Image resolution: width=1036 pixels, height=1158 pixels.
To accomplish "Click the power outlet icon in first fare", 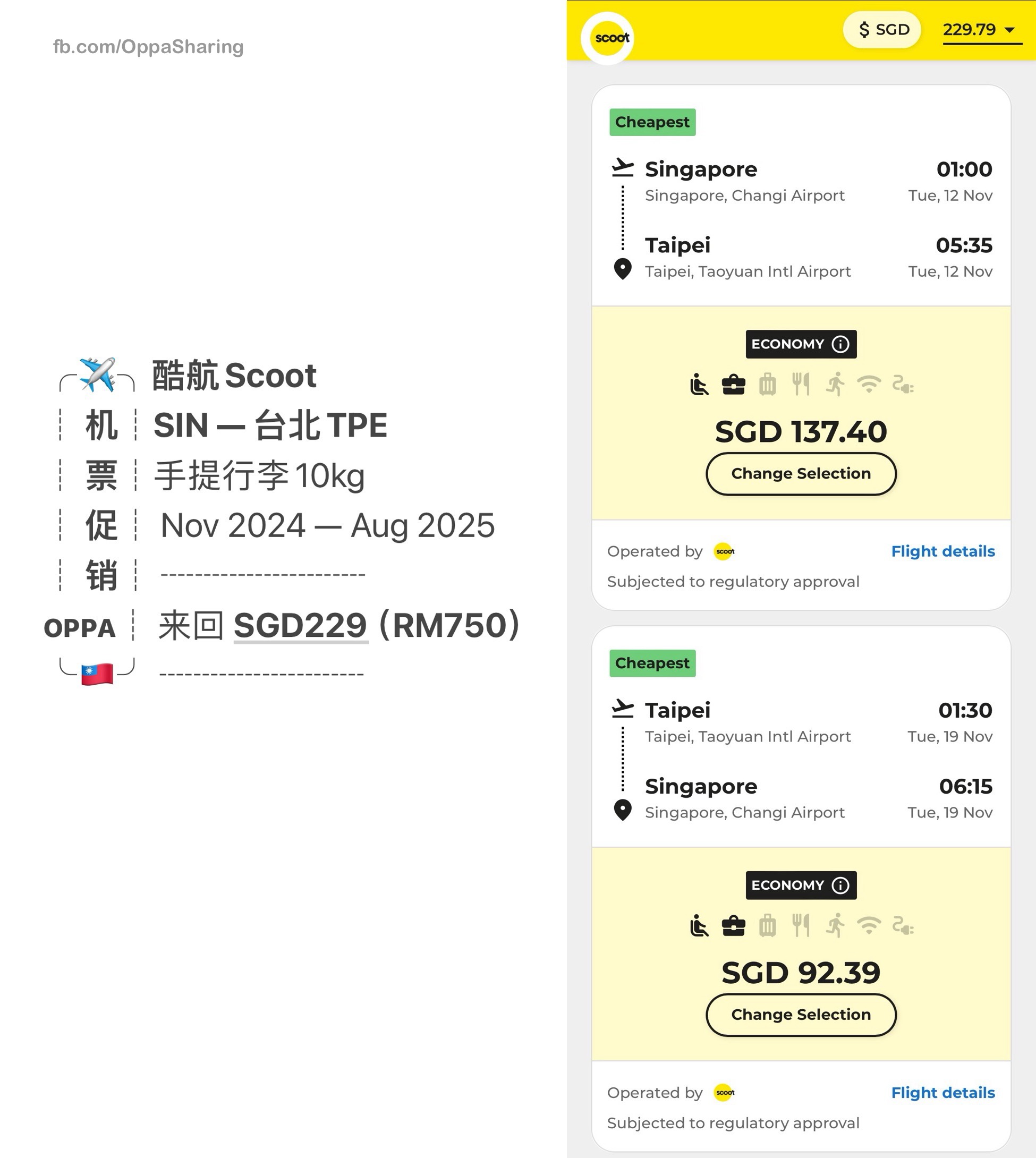I will pos(903,385).
